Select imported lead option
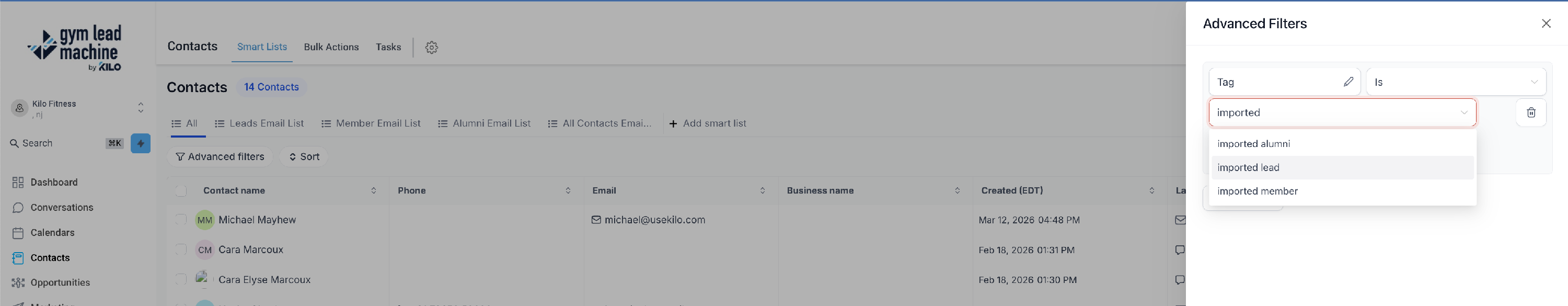Viewport: 1568px width, 306px height. pyautogui.click(x=1342, y=167)
